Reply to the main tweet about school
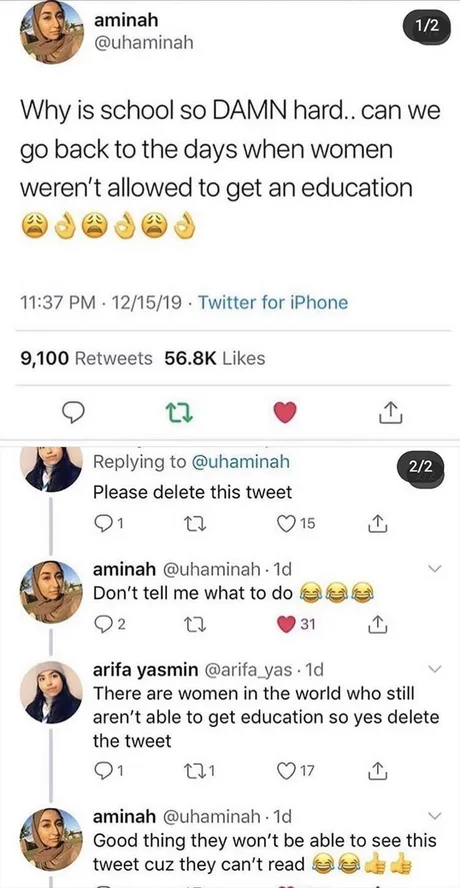 [x=72, y=413]
